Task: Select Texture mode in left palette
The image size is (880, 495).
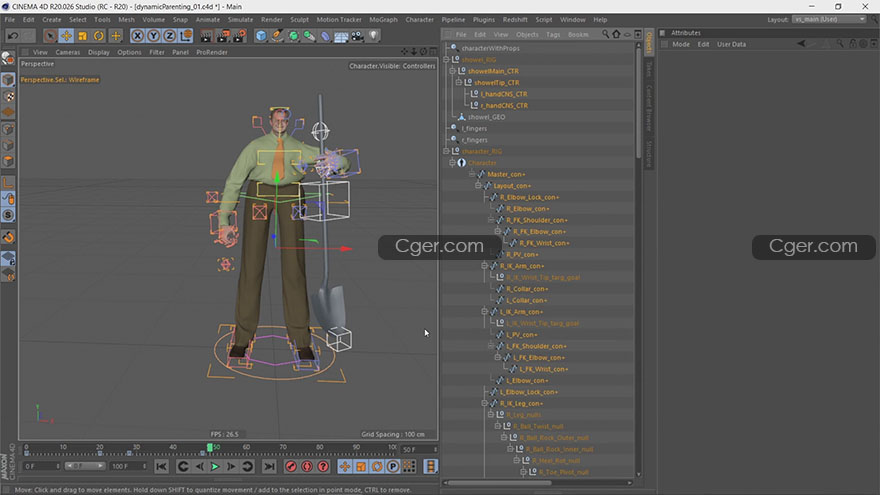Action: (8, 97)
